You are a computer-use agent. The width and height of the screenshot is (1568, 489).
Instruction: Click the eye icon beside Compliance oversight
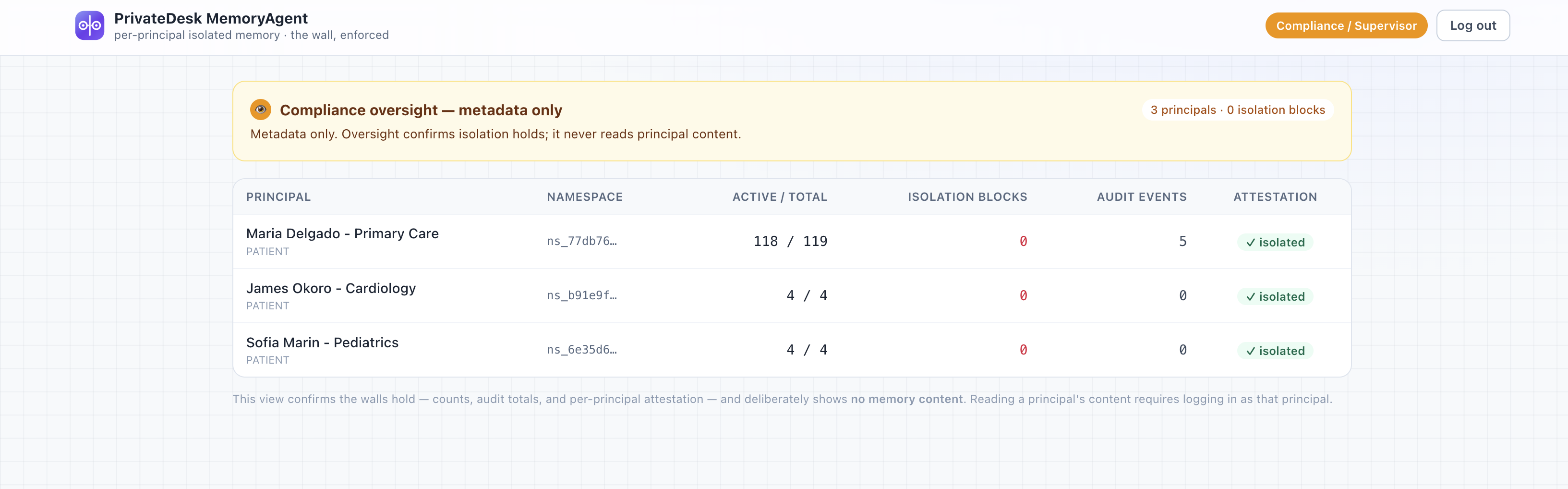click(261, 110)
